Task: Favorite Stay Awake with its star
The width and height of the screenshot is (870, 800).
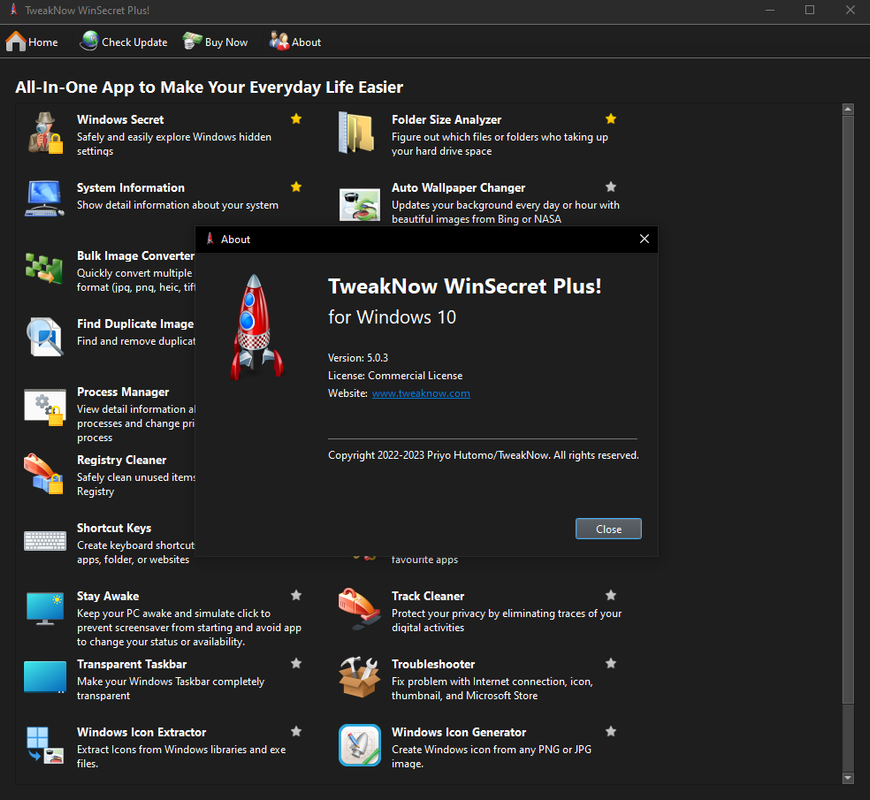Action: point(296,595)
